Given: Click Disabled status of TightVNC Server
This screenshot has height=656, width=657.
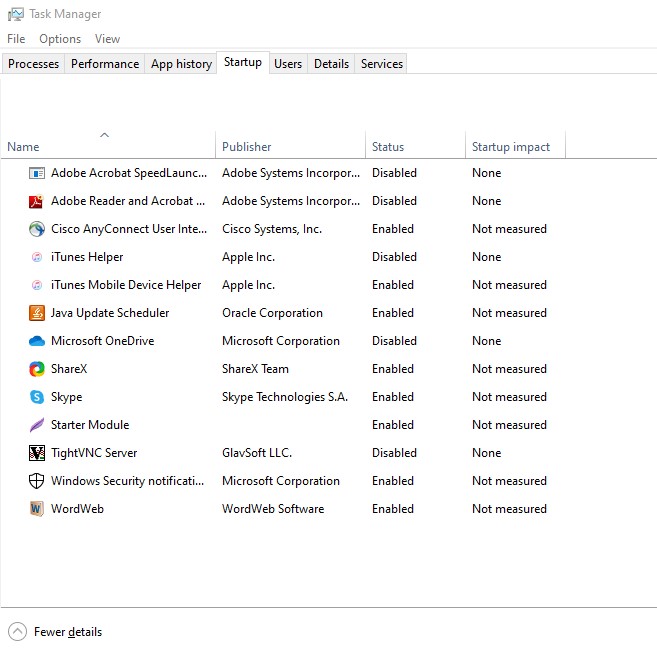Looking at the screenshot, I should [394, 453].
